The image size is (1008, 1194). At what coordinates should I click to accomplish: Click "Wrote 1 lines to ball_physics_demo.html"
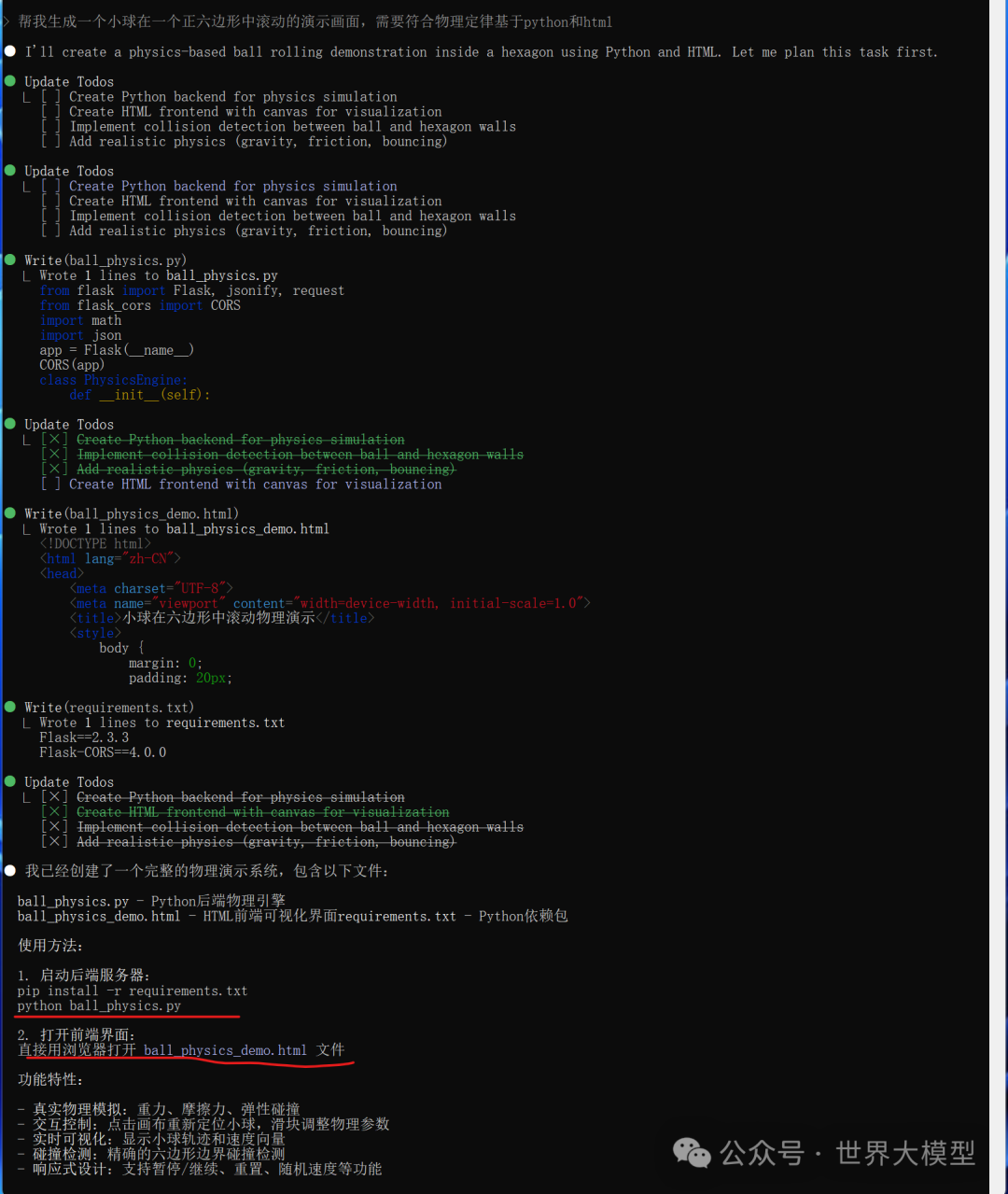tap(184, 528)
